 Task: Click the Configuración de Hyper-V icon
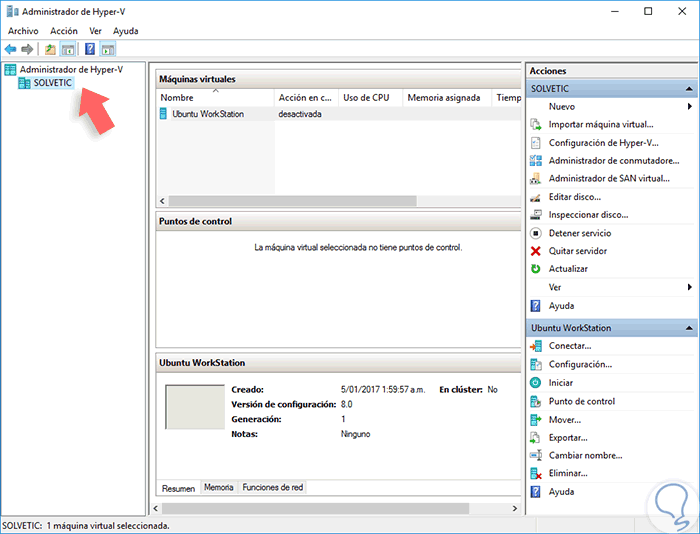[536, 143]
